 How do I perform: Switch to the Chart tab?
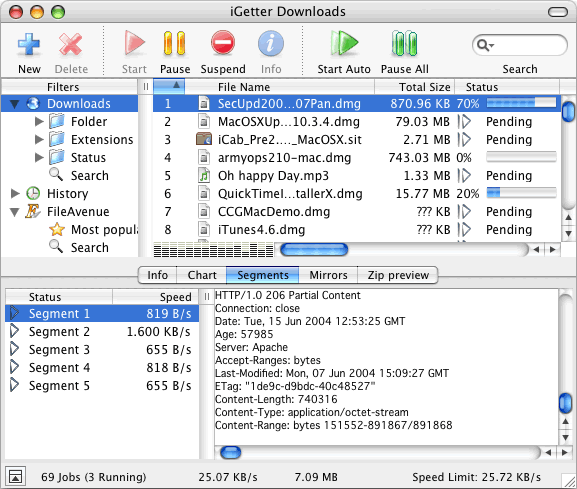coord(202,275)
